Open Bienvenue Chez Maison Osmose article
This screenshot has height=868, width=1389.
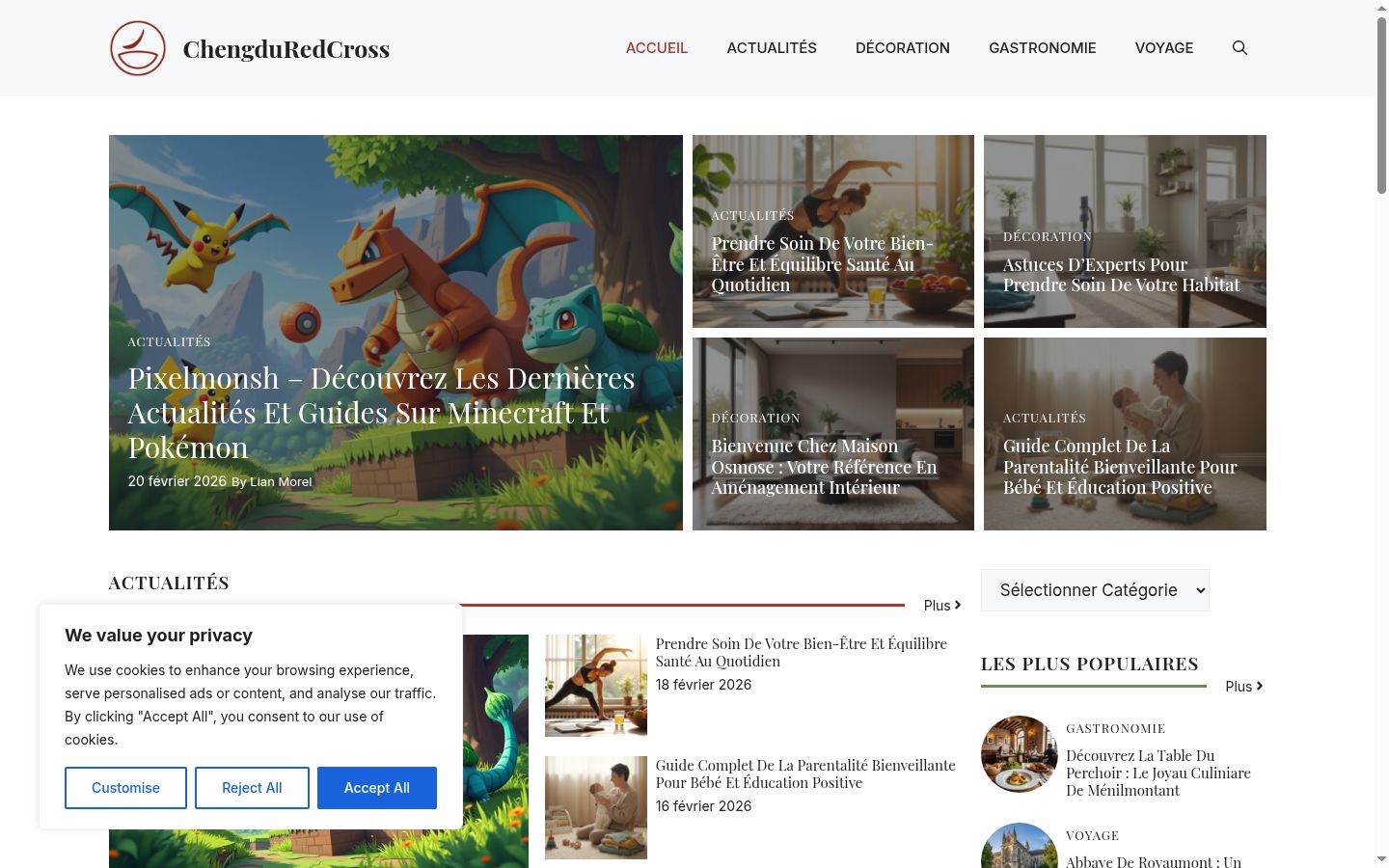(825, 467)
